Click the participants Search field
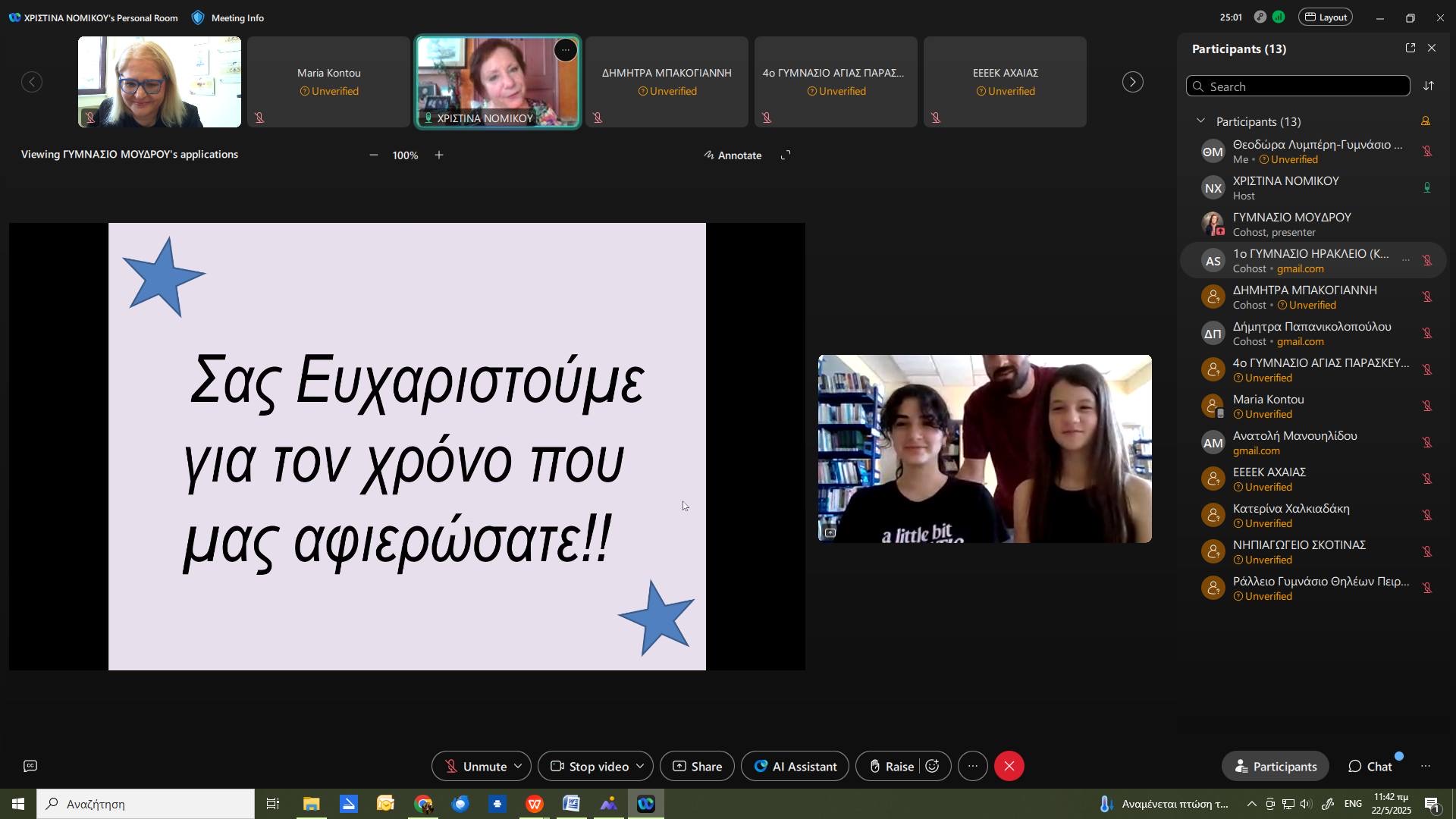The height and width of the screenshot is (819, 1456). (1298, 86)
